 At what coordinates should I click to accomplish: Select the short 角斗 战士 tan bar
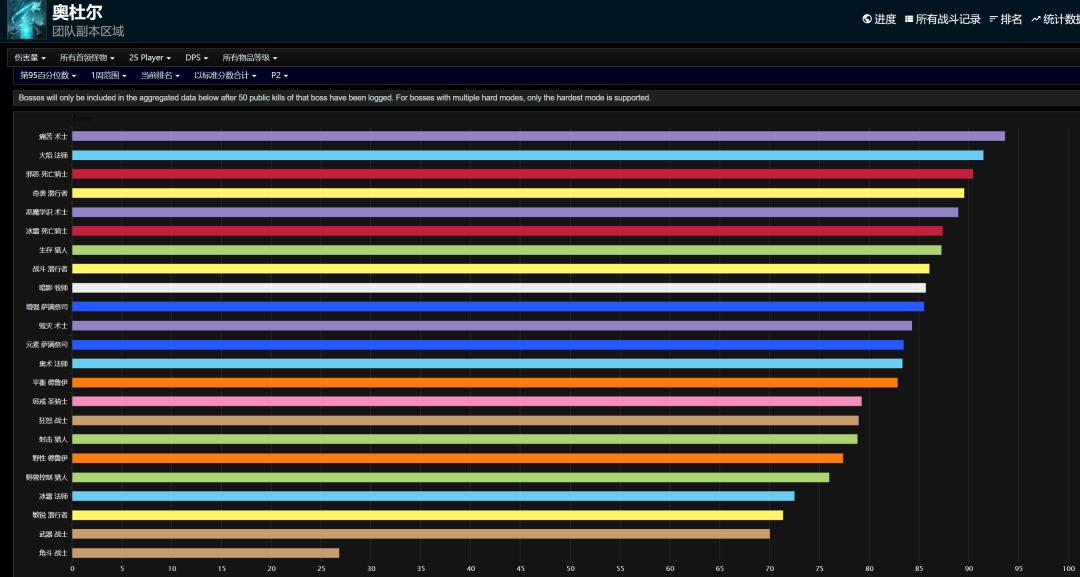tap(206, 553)
